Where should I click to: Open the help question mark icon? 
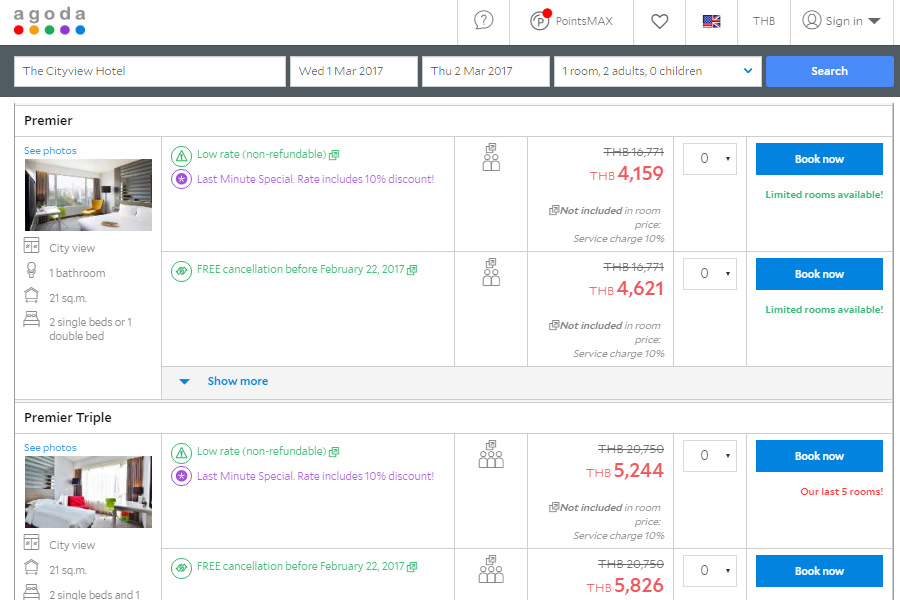(484, 21)
